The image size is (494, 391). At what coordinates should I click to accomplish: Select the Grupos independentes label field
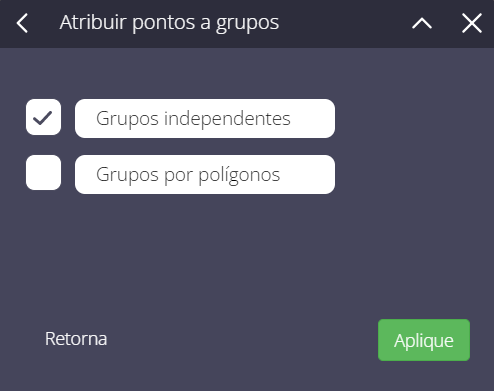(x=205, y=118)
